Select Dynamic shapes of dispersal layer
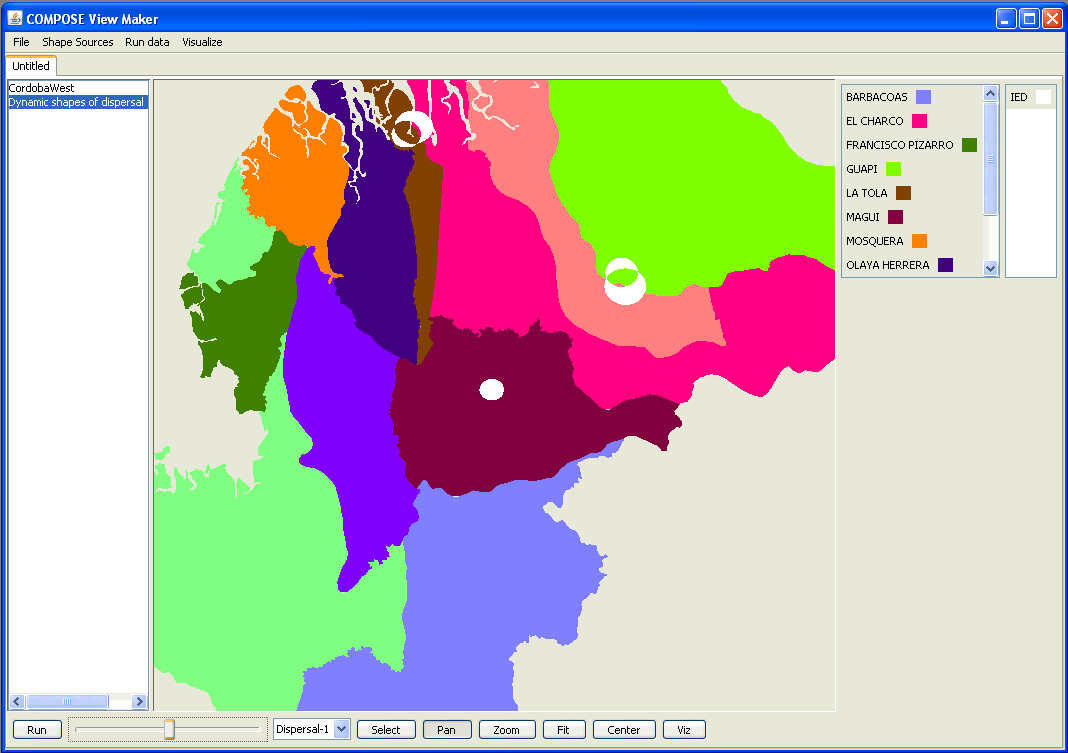 click(x=77, y=102)
